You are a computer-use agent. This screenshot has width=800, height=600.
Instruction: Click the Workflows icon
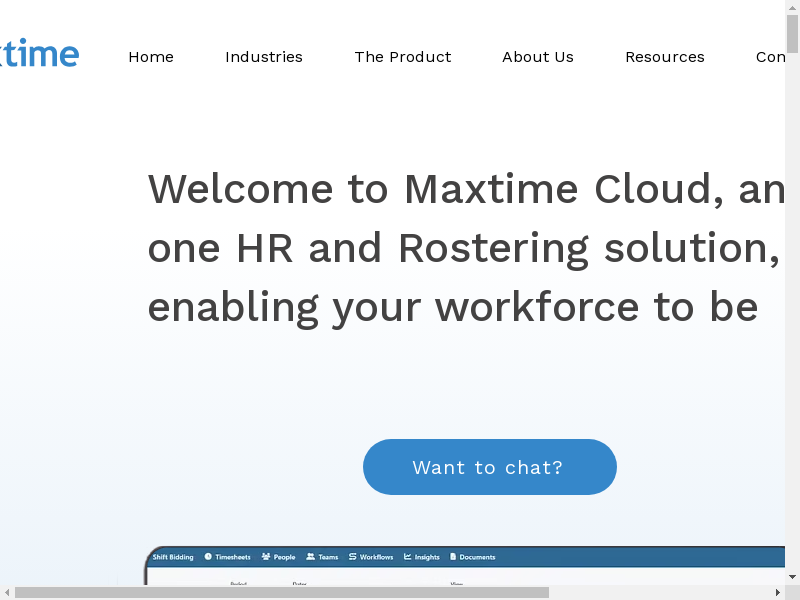click(x=352, y=557)
